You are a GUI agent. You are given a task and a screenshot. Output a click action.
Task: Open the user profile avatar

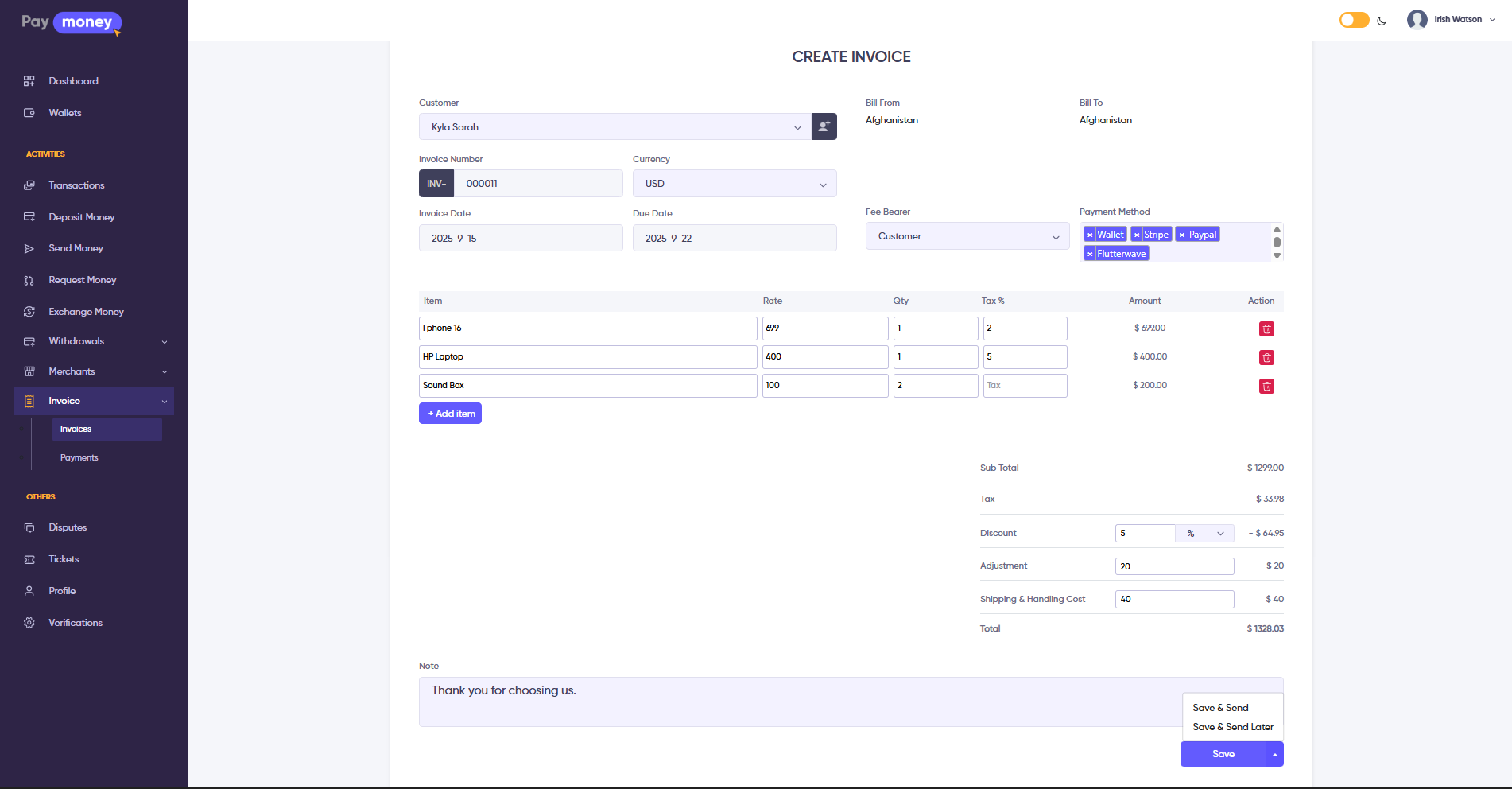point(1417,20)
